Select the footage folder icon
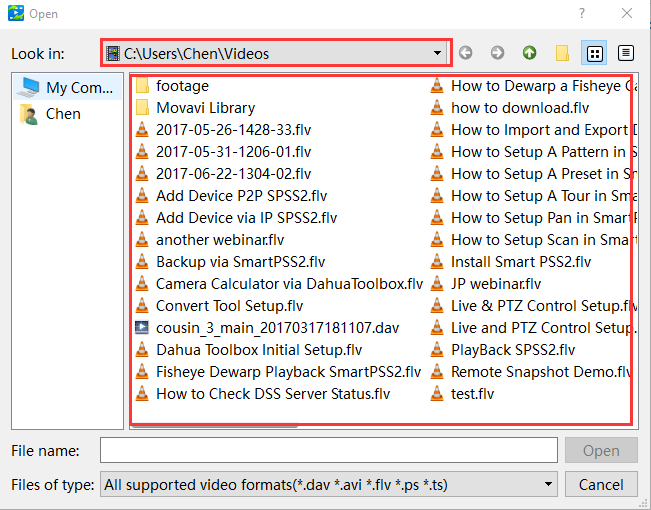Image resolution: width=651 pixels, height=510 pixels. pos(142,86)
